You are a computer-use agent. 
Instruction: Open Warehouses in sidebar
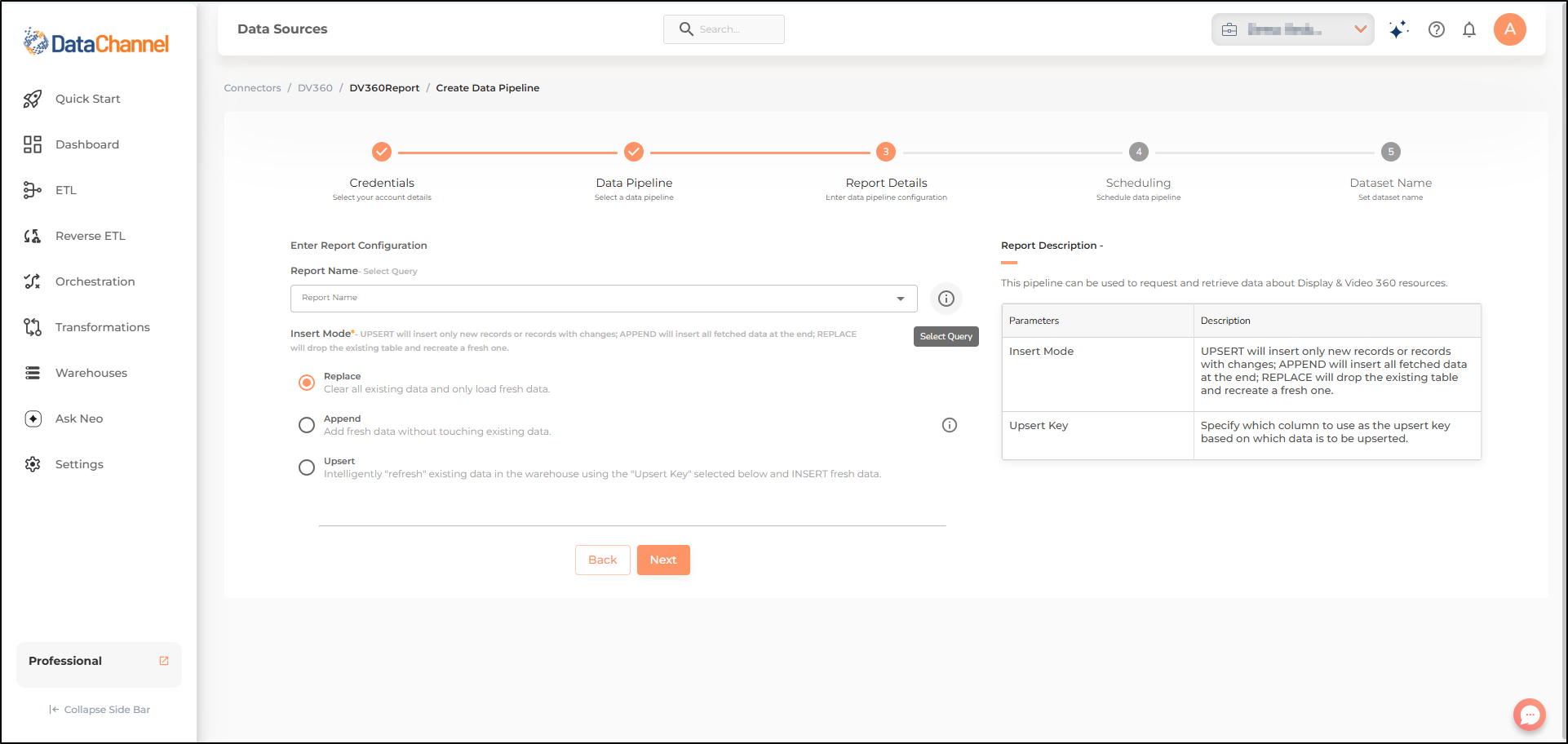(x=91, y=373)
